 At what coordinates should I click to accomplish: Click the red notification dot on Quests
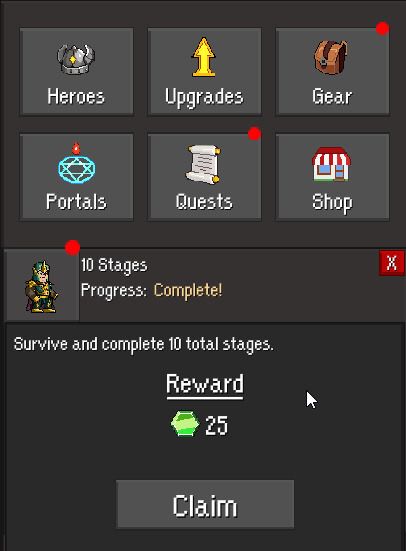[254, 134]
